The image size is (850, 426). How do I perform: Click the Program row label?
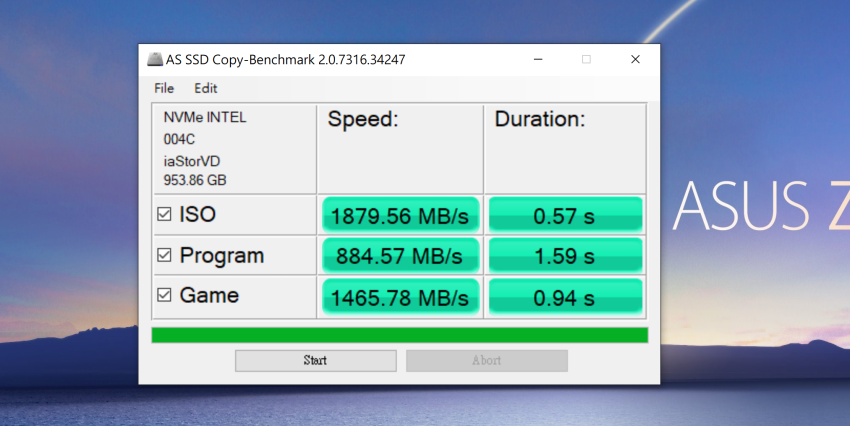tap(222, 256)
